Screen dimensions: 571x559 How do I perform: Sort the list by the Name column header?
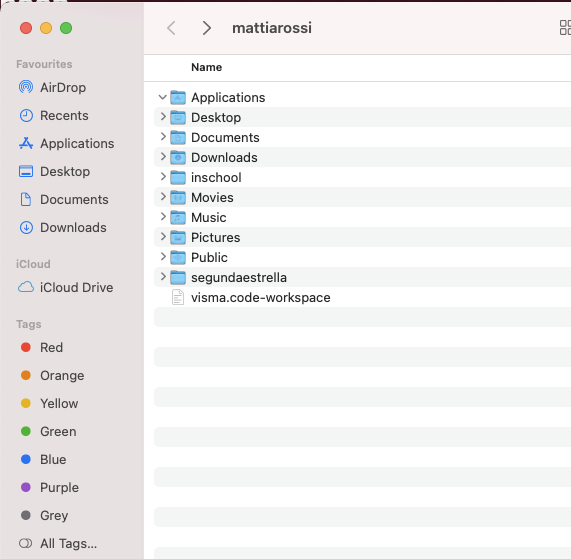206,67
